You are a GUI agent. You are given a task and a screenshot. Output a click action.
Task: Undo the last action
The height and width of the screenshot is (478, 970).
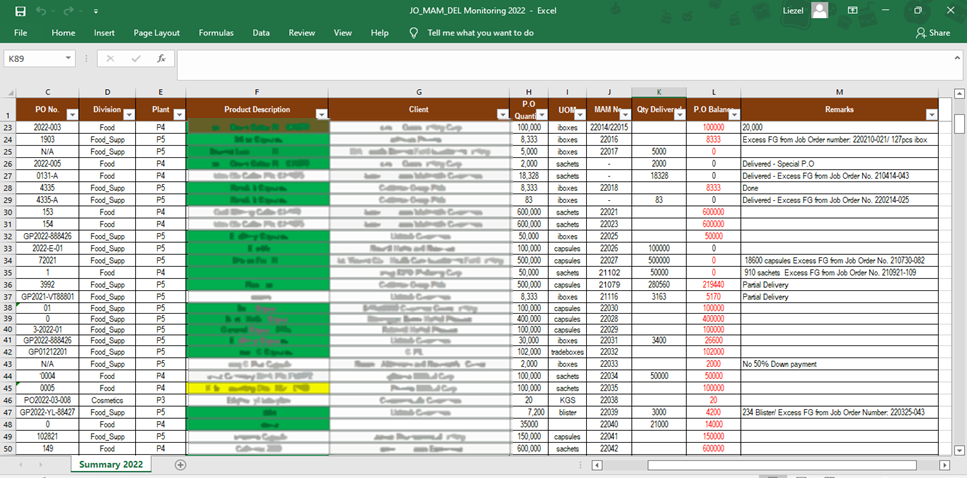41,11
